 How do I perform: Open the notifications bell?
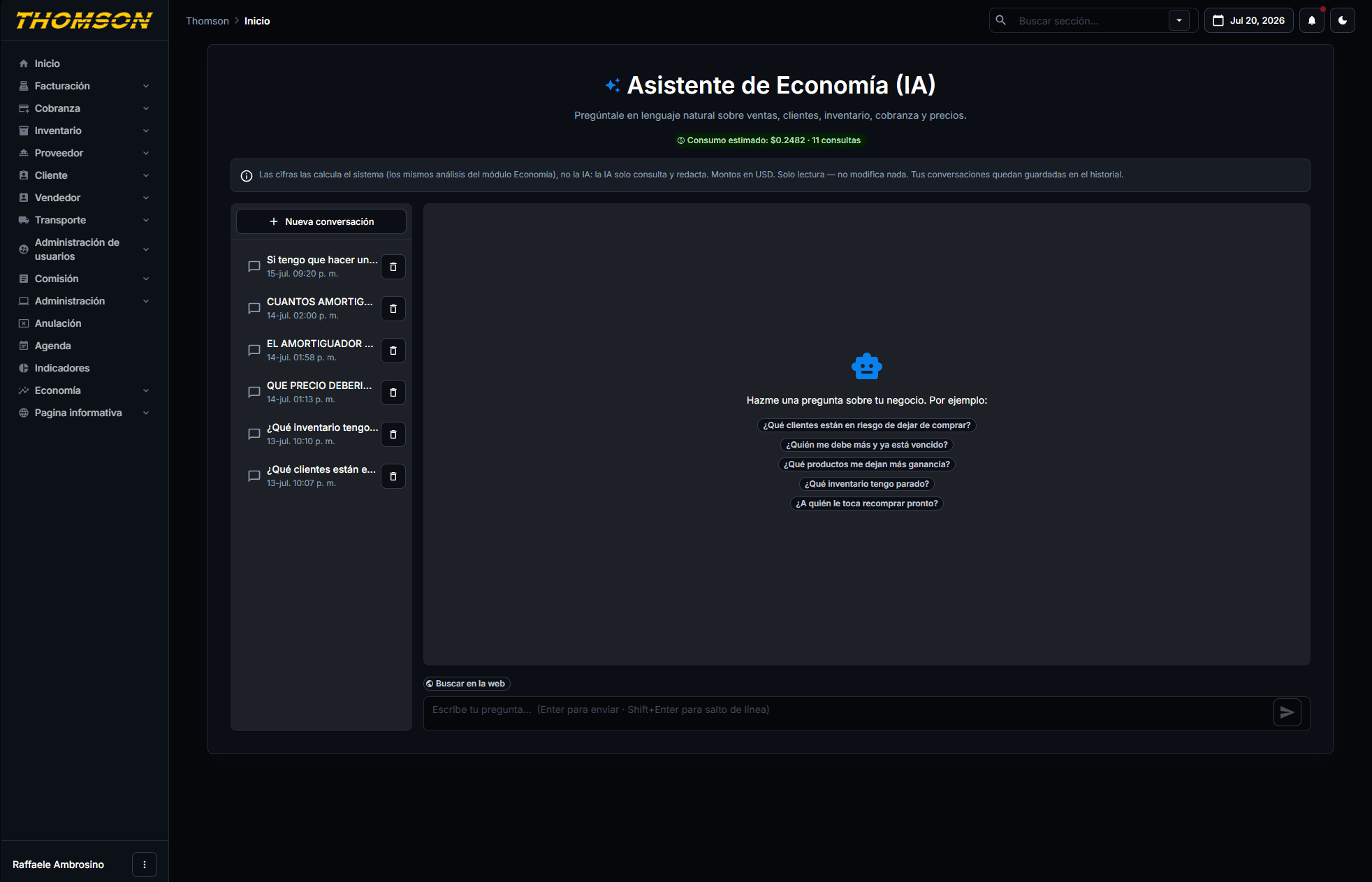coord(1312,20)
